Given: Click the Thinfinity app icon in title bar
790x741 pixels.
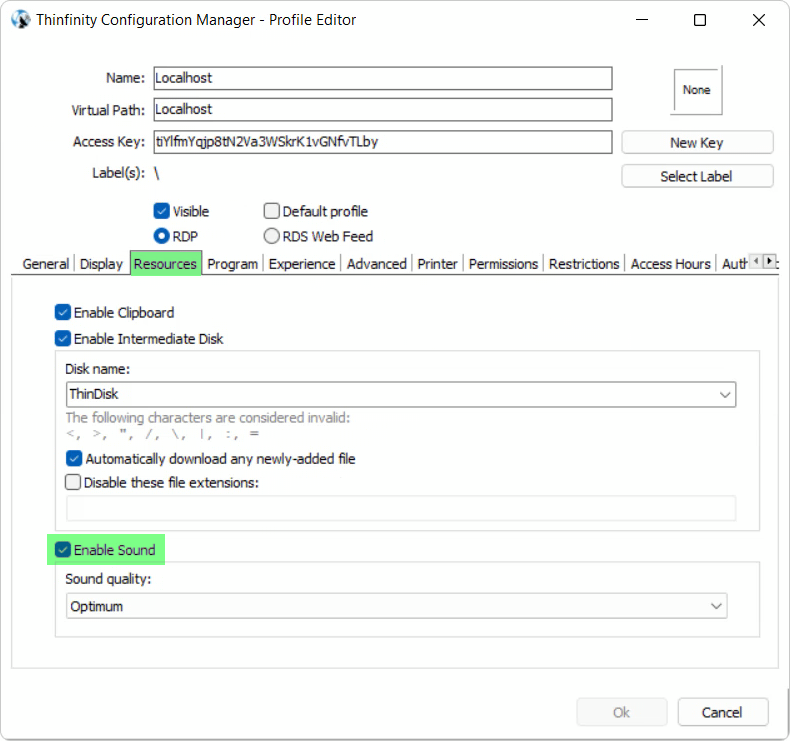Looking at the screenshot, I should [21, 20].
